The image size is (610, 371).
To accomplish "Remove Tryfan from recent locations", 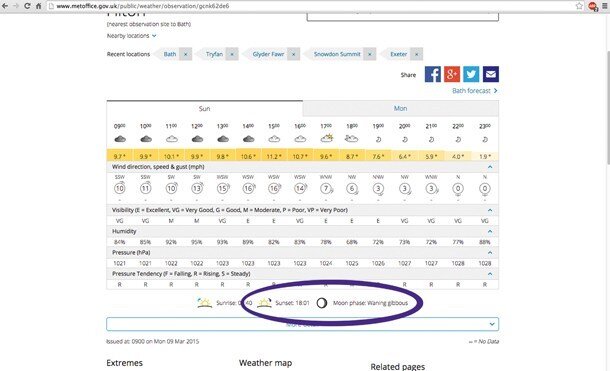I will 232,54.
